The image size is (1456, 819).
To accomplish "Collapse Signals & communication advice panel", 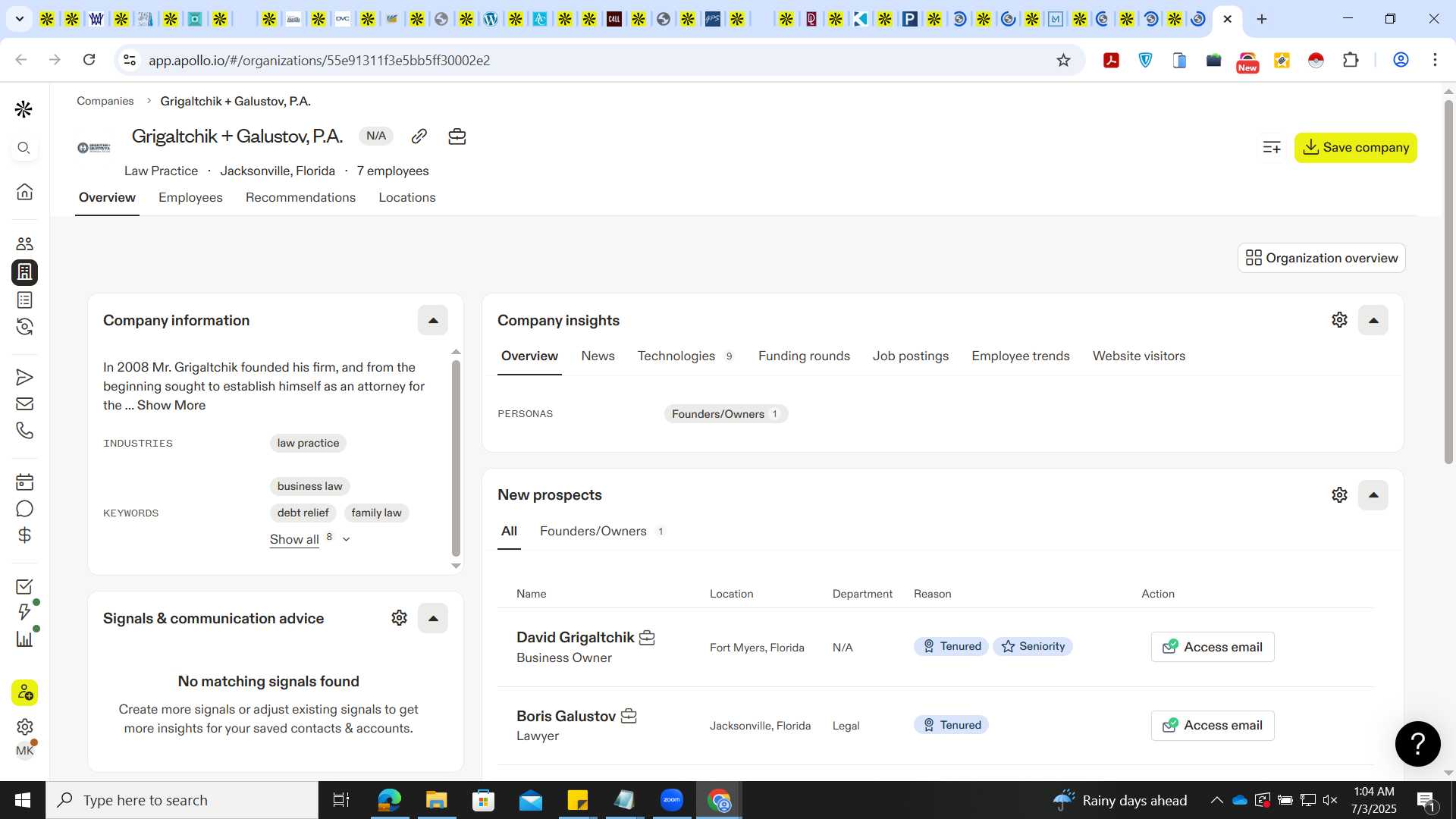I will point(433,618).
